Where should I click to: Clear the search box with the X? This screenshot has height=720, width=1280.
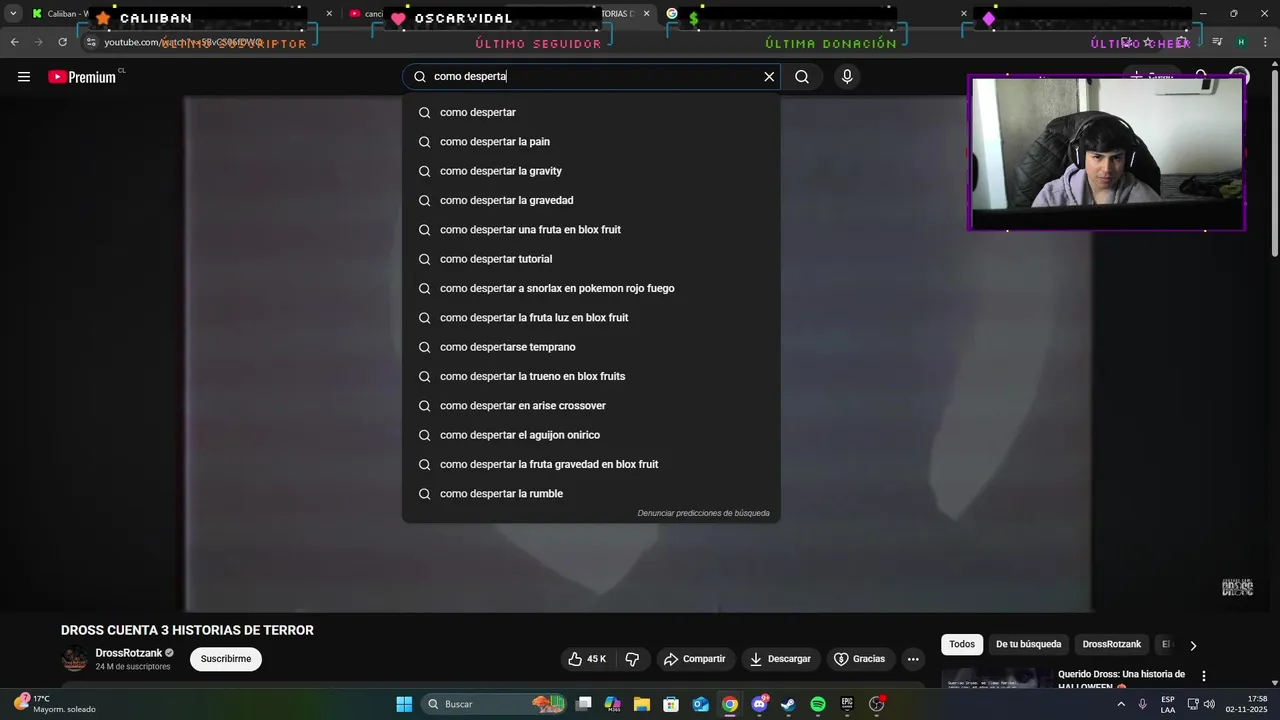[x=769, y=77]
